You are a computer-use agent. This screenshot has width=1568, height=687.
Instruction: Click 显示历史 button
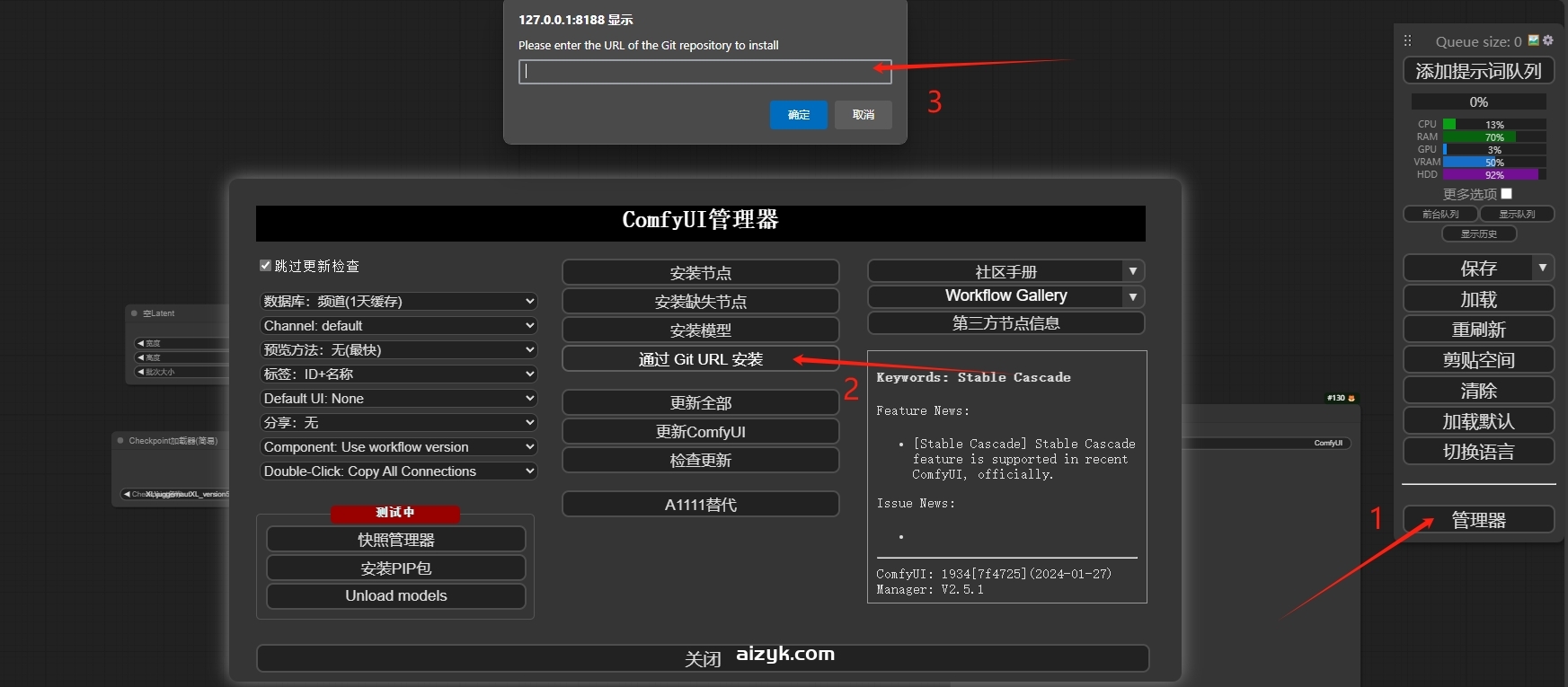1479,233
